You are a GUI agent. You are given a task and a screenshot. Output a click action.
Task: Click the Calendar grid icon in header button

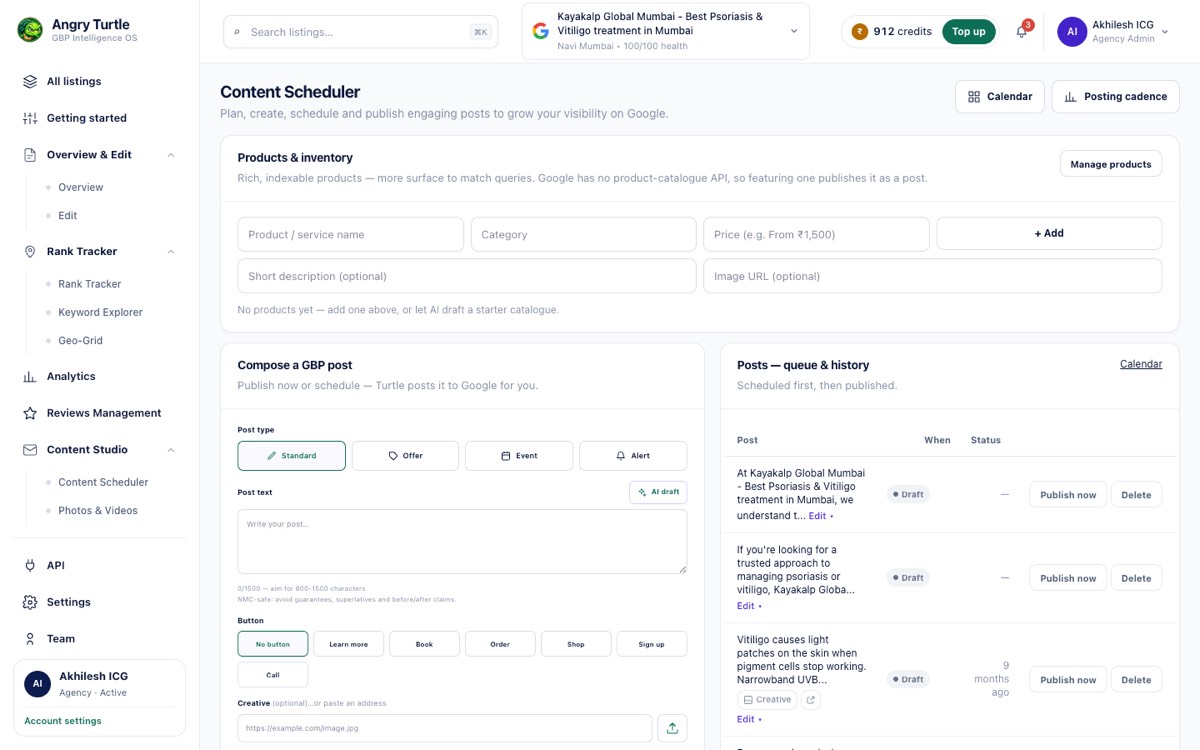tap(974, 97)
